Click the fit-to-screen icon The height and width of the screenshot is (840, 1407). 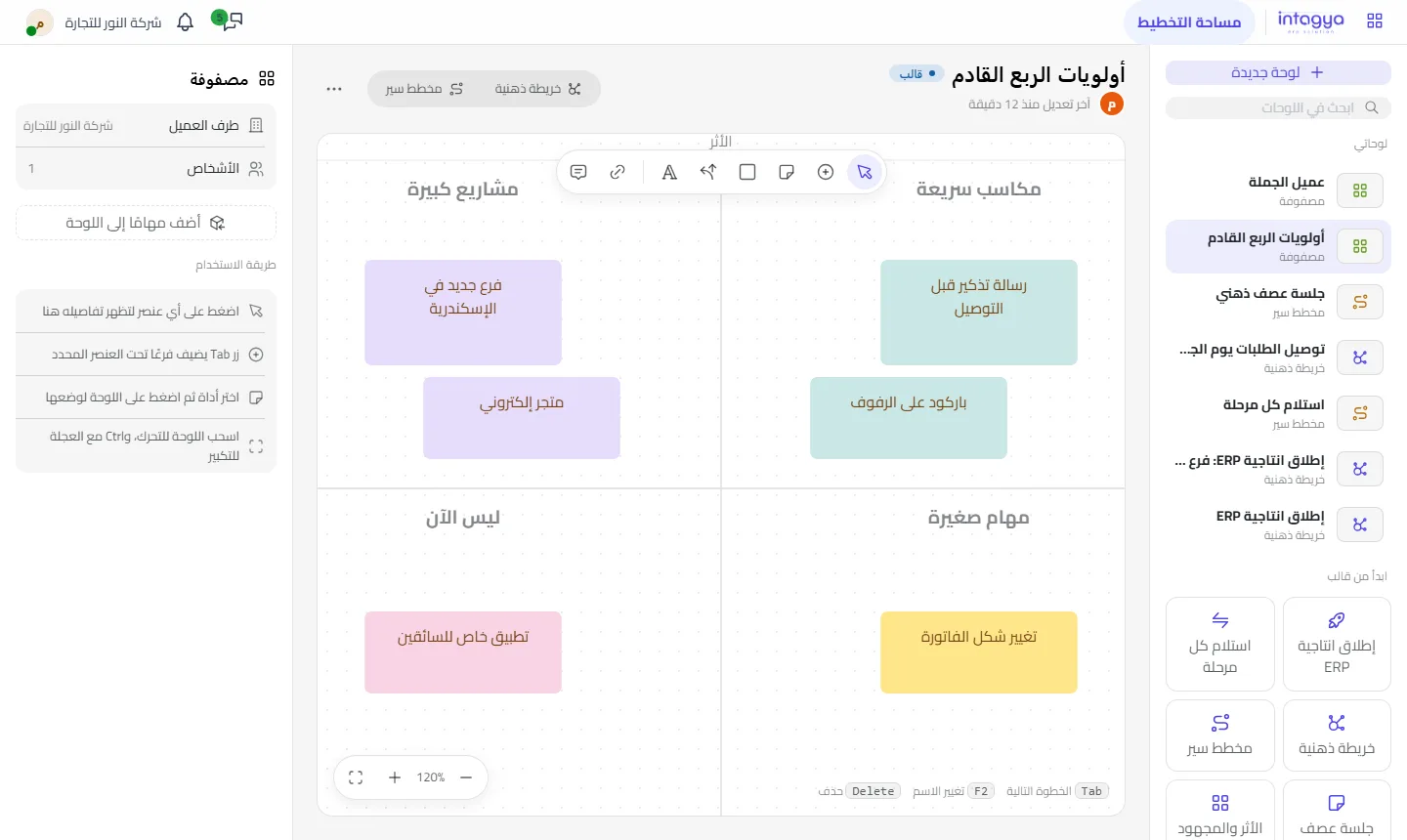click(x=356, y=777)
